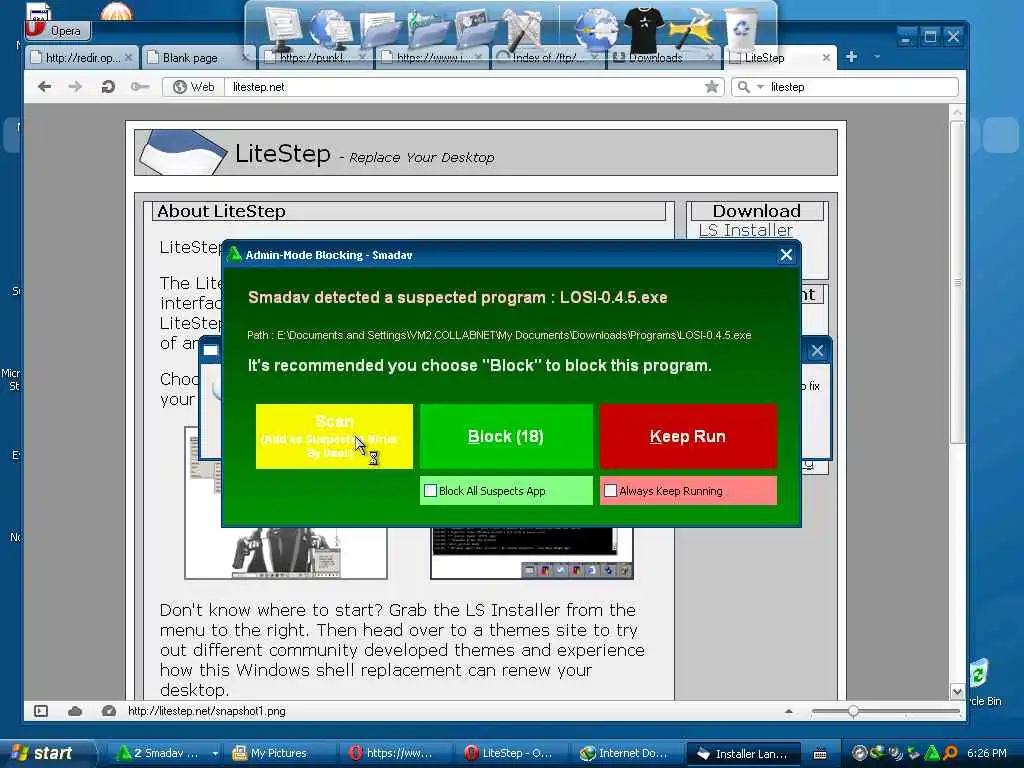The height and width of the screenshot is (768, 1024).
Task: Switch to Internet Download taskbar button
Action: tap(628, 753)
